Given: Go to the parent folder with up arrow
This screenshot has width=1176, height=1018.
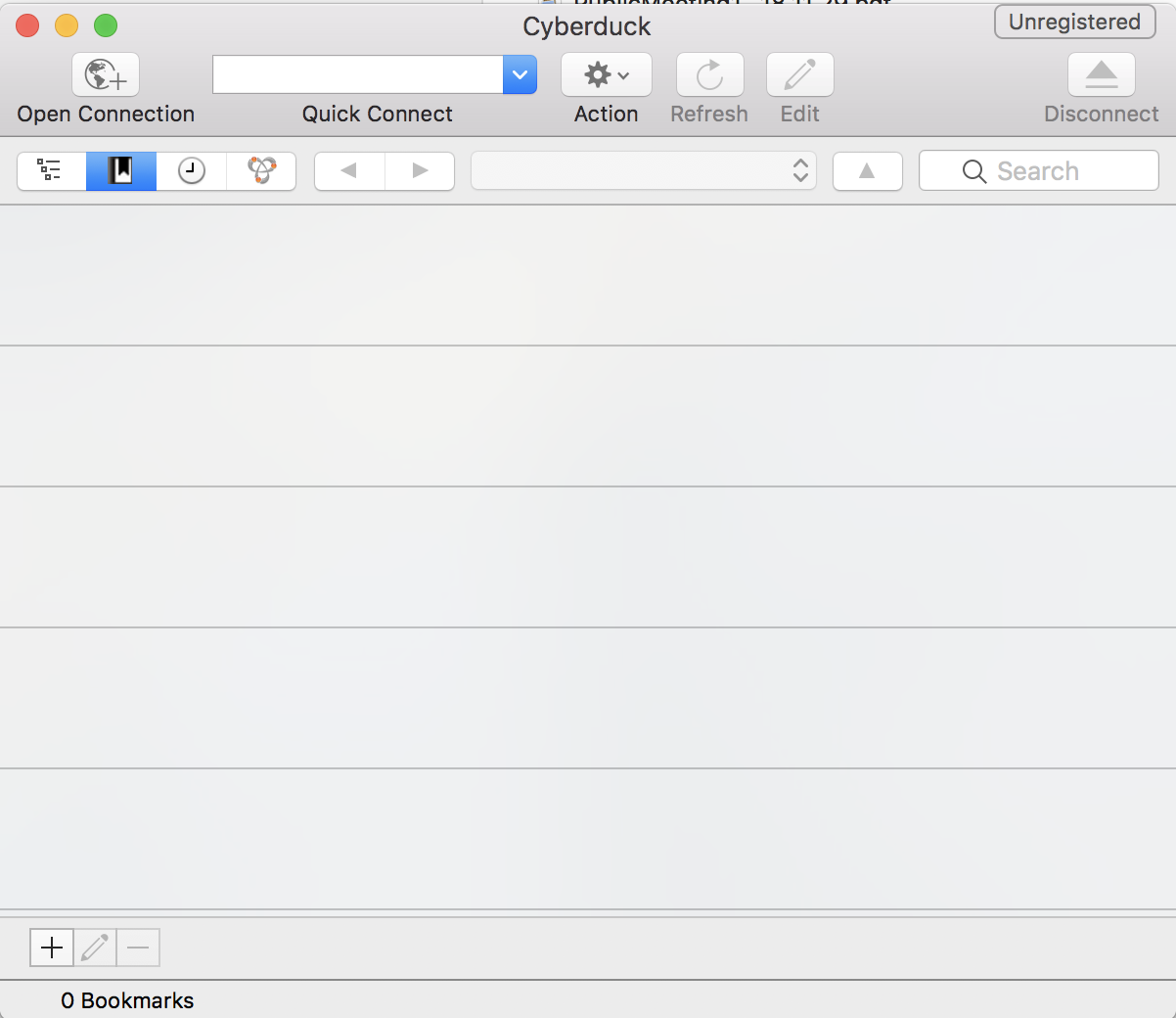Looking at the screenshot, I should point(867,171).
